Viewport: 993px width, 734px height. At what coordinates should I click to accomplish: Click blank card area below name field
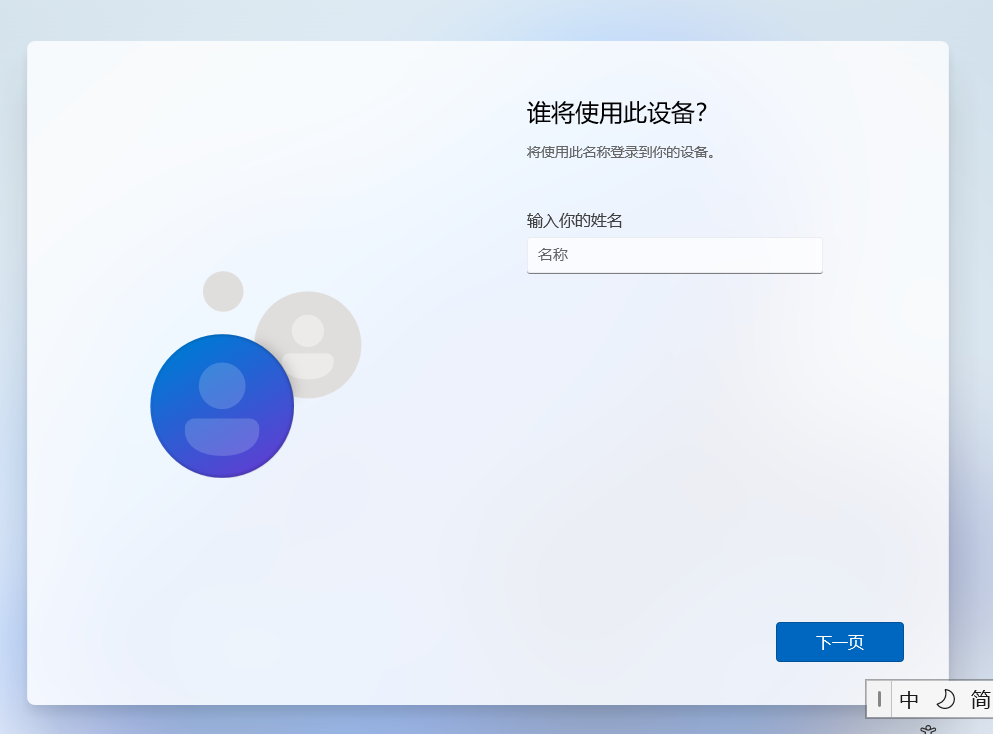(x=674, y=443)
